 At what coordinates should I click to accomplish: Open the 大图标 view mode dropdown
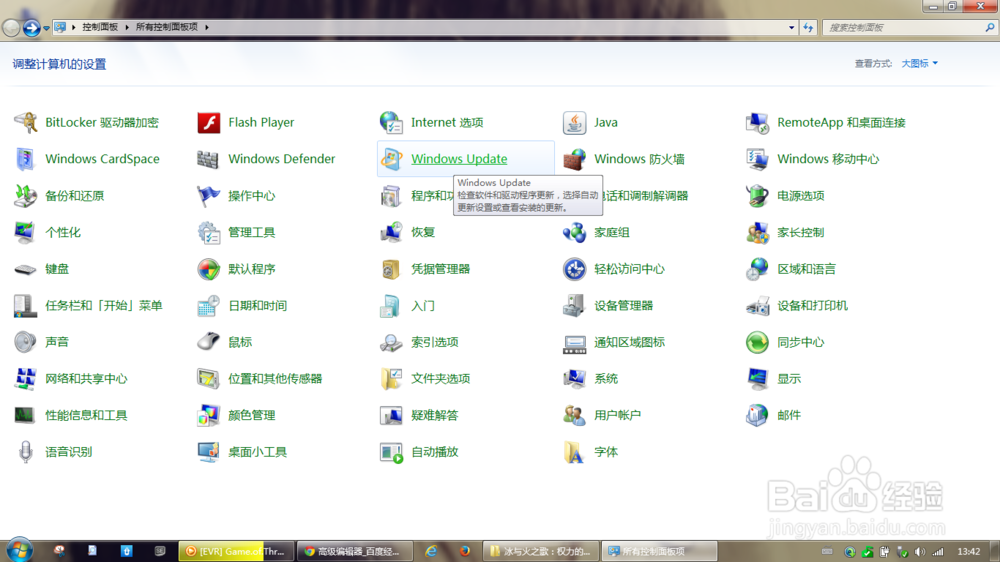919,63
